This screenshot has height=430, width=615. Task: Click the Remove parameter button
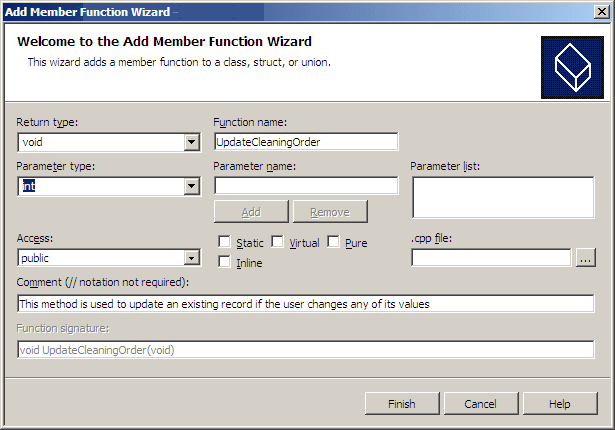click(330, 212)
